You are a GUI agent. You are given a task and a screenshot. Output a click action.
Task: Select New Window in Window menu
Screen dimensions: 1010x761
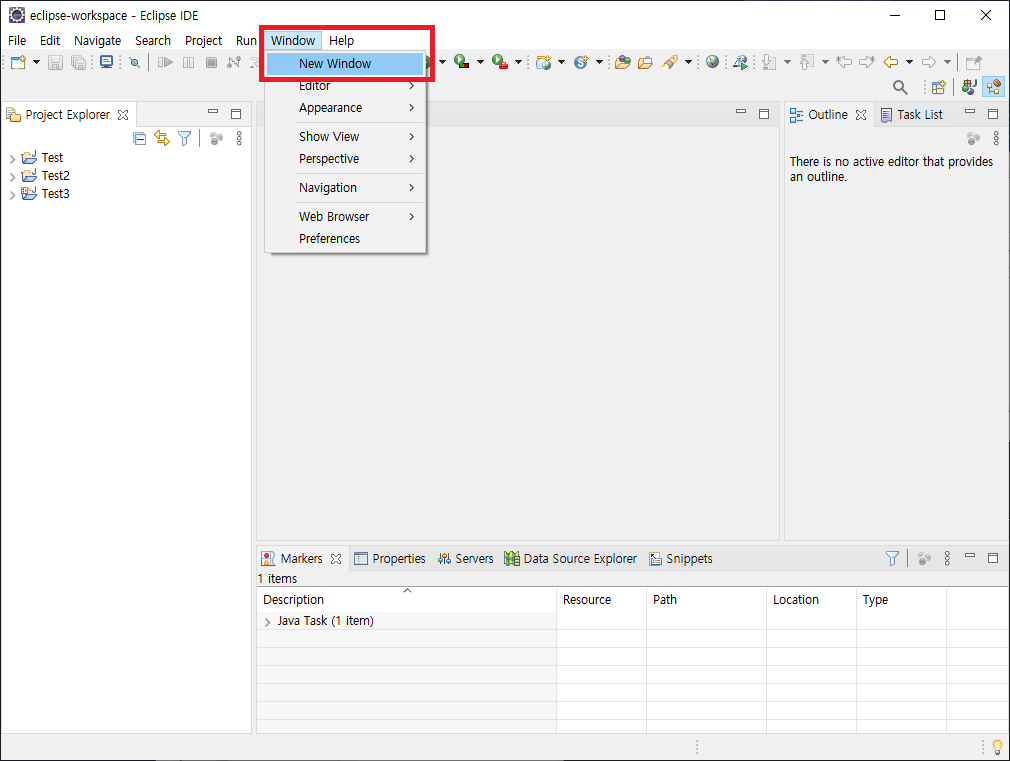345,64
